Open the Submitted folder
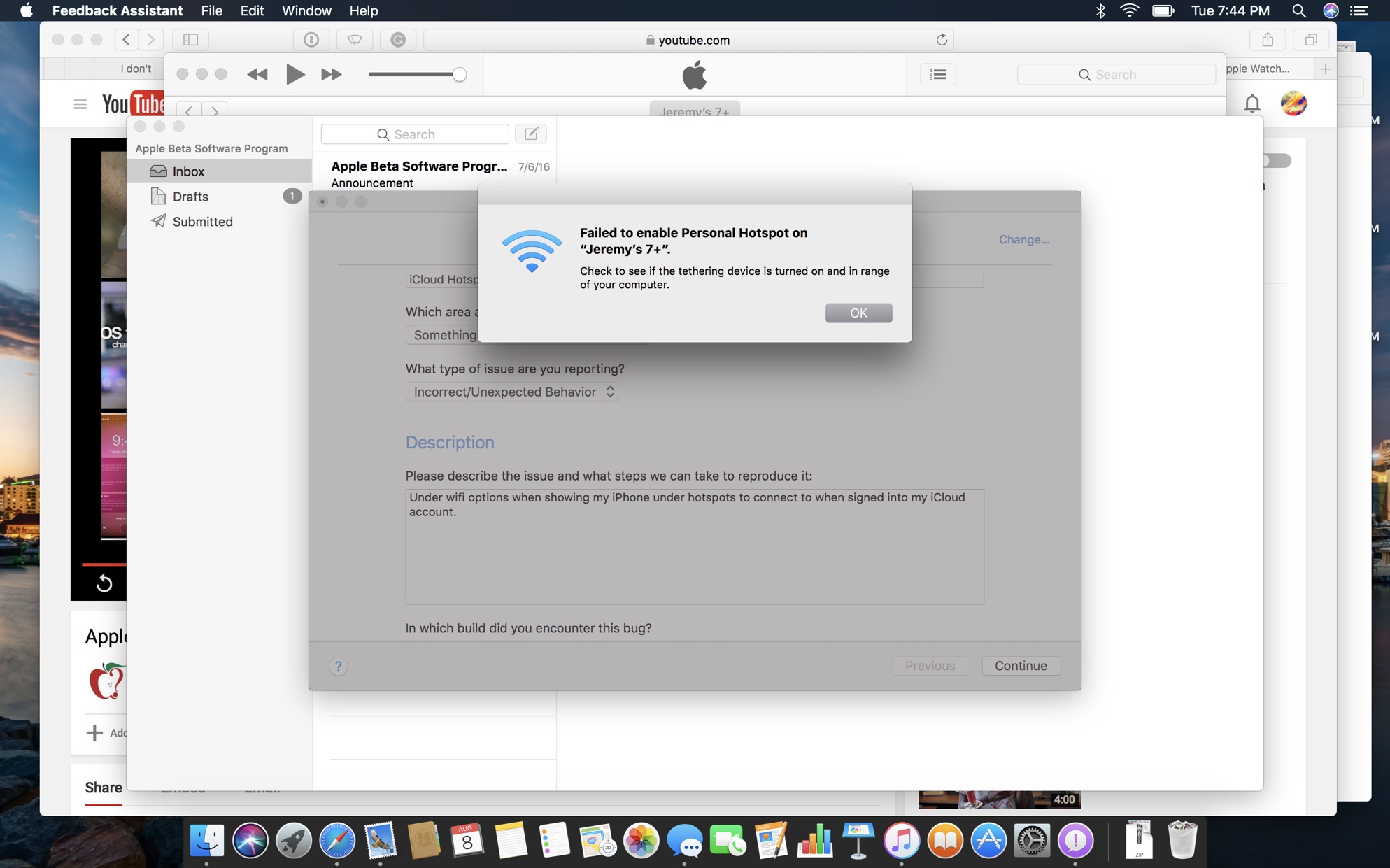 coord(202,222)
